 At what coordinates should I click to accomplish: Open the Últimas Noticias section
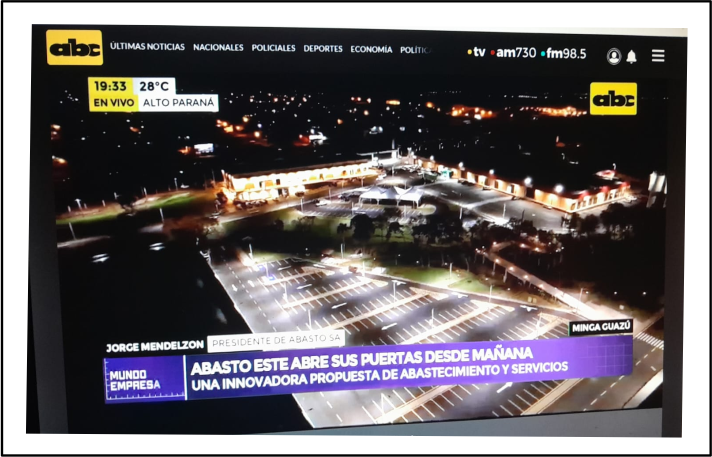point(147,47)
